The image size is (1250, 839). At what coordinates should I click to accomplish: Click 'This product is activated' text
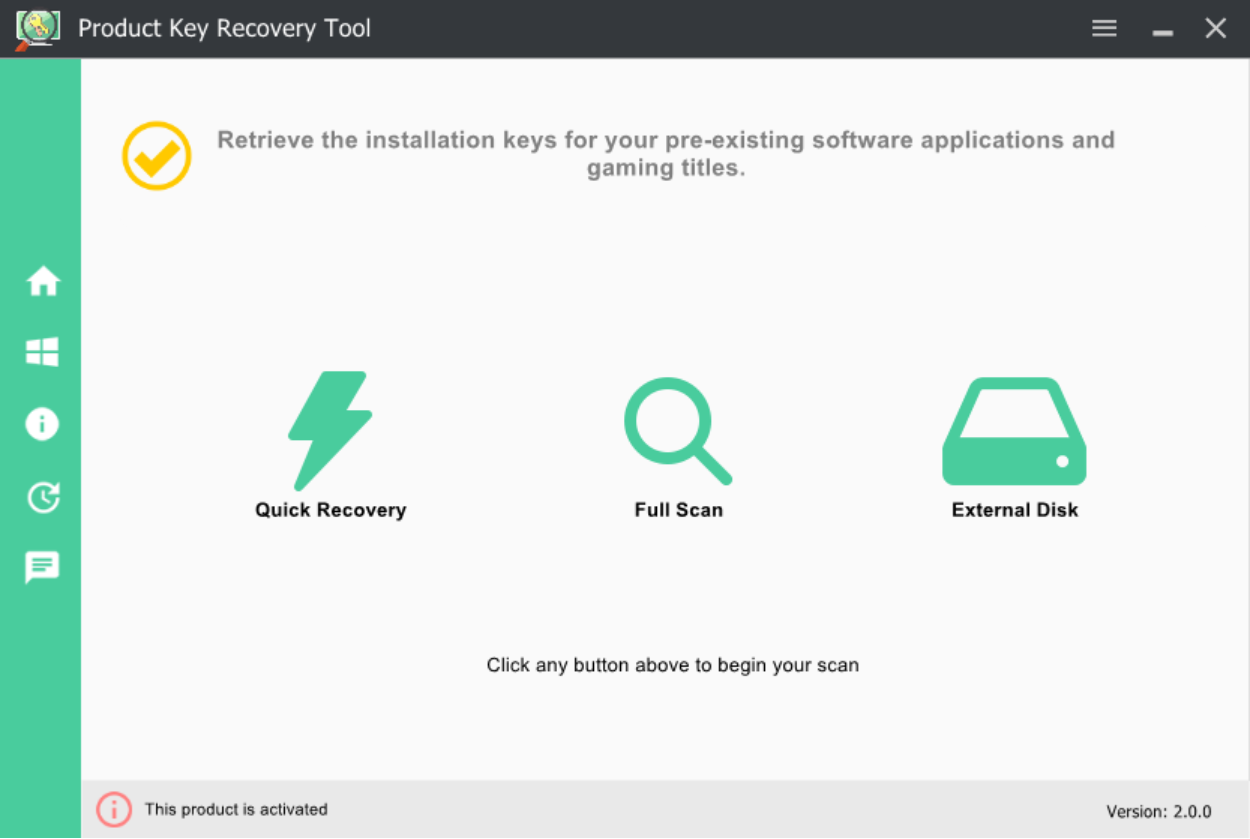tap(236, 809)
